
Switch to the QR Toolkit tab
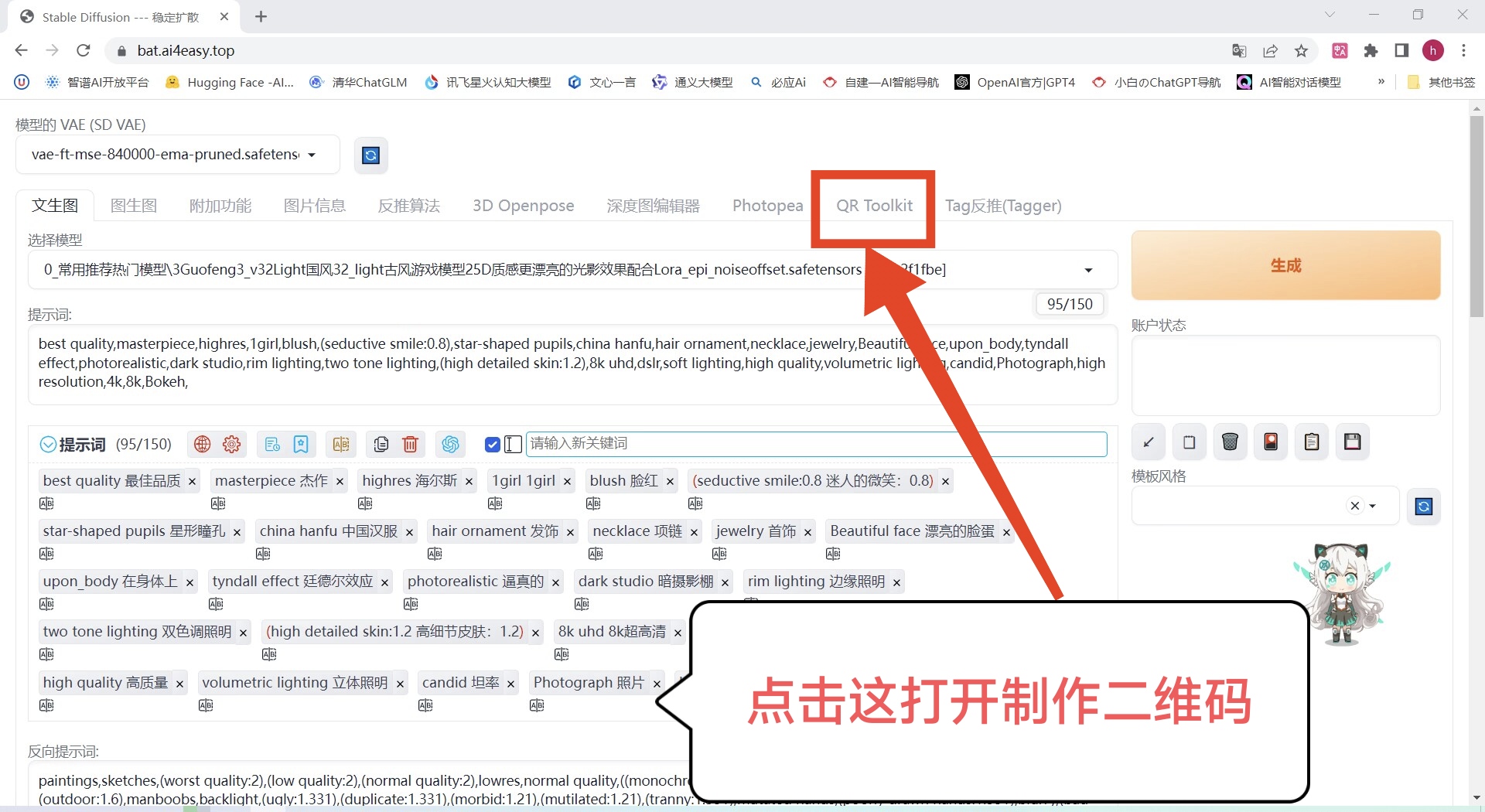[x=874, y=206]
